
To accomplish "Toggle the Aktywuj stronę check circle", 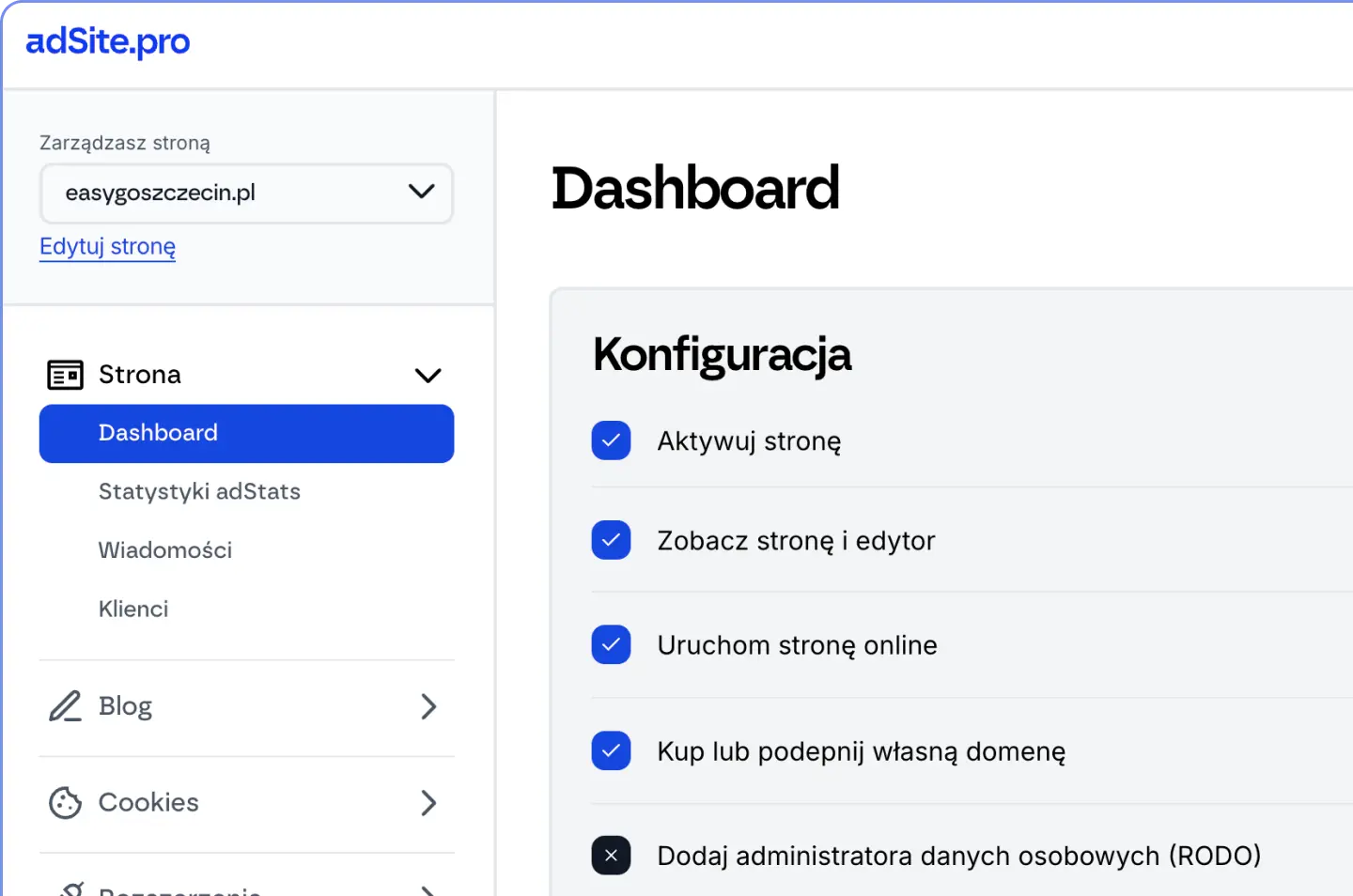I will click(611, 440).
